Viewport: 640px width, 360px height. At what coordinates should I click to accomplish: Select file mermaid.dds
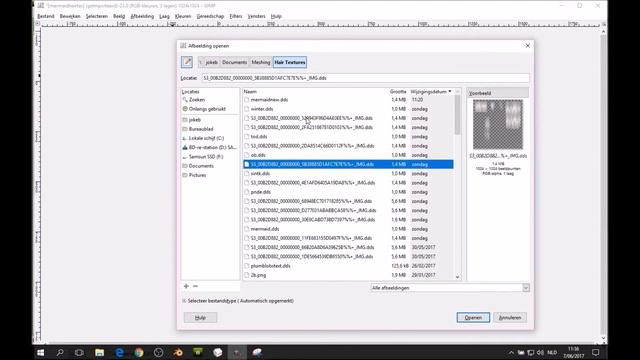pyautogui.click(x=265, y=229)
